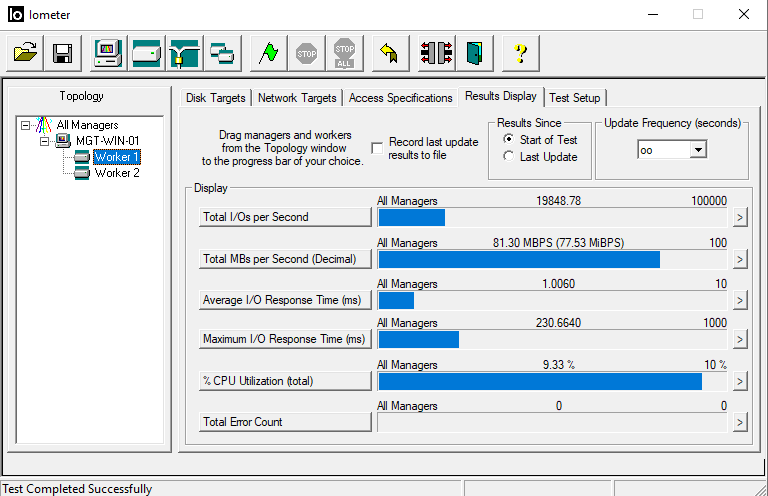Click the question mark About icon

click(x=520, y=53)
